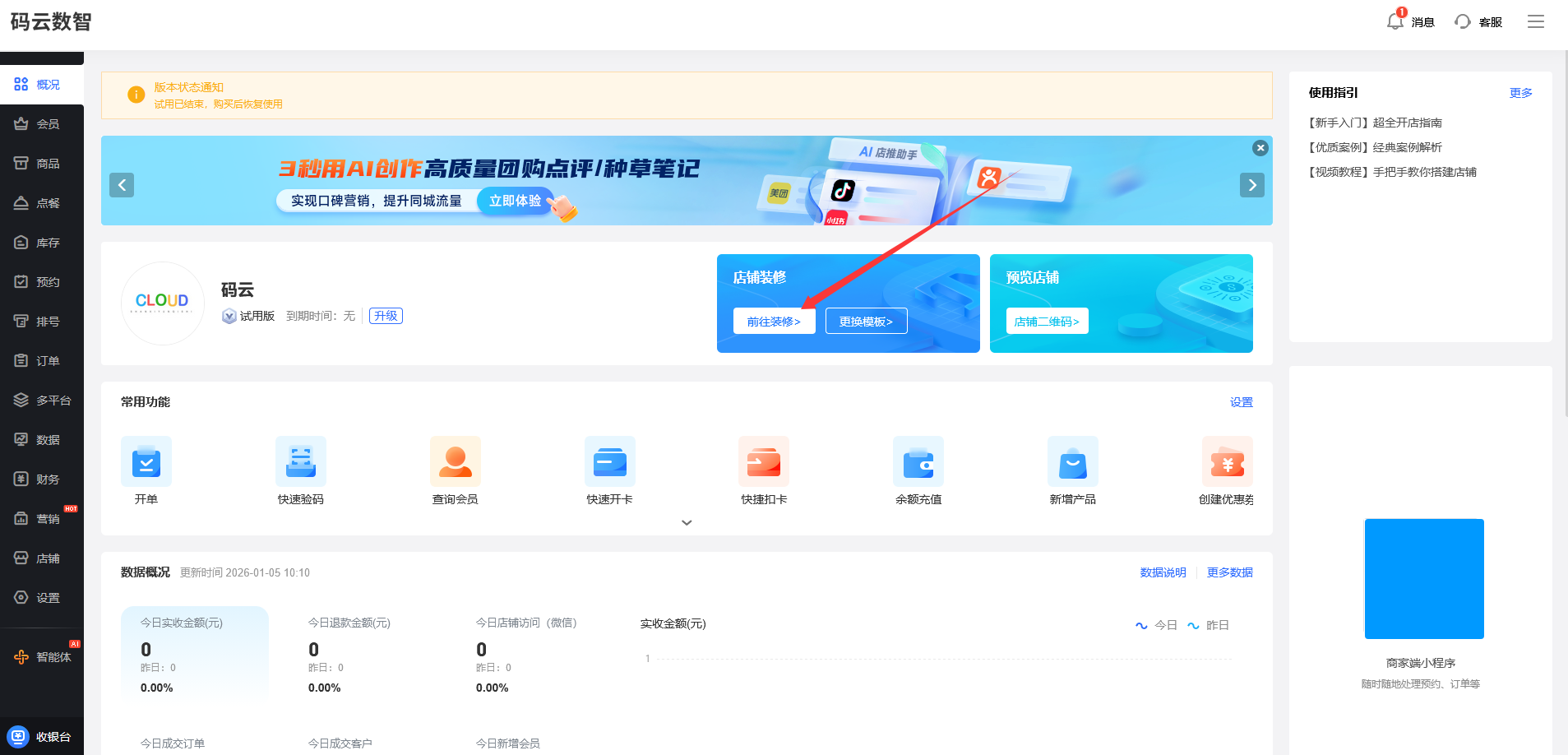Expand the 常用功能 section chevron
Image resolution: width=1568 pixels, height=755 pixels.
(x=687, y=522)
